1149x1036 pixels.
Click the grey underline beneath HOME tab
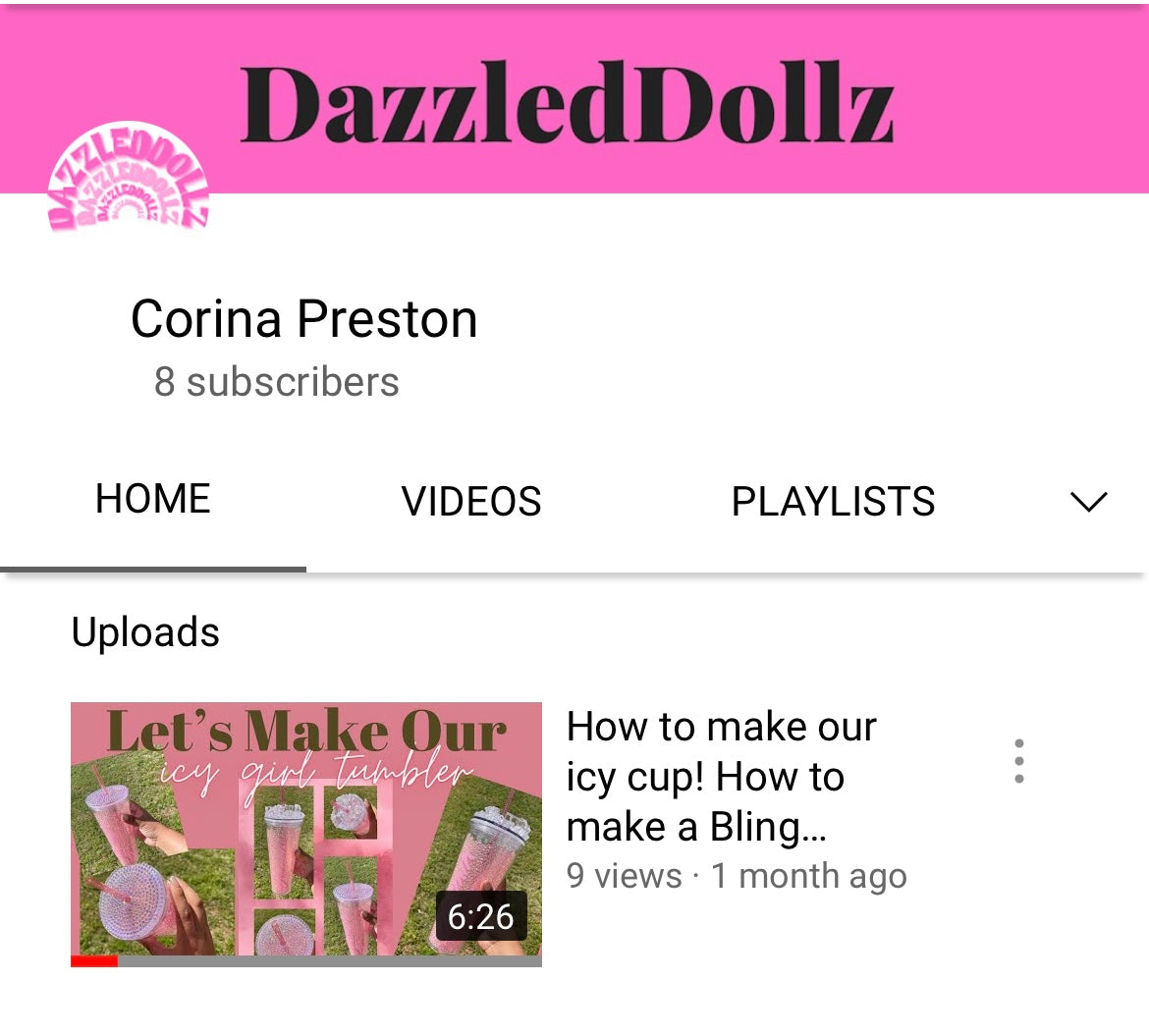pyautogui.click(x=153, y=570)
